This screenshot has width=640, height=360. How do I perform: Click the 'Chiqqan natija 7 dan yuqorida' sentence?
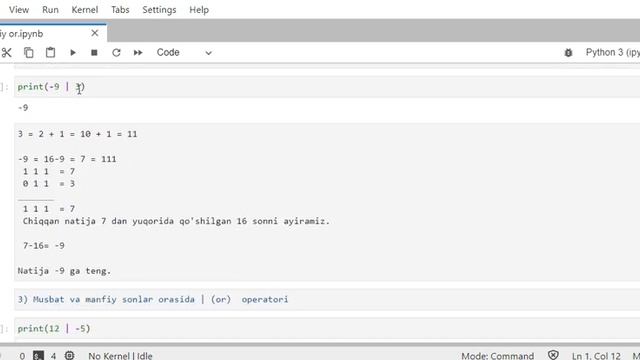(176, 221)
